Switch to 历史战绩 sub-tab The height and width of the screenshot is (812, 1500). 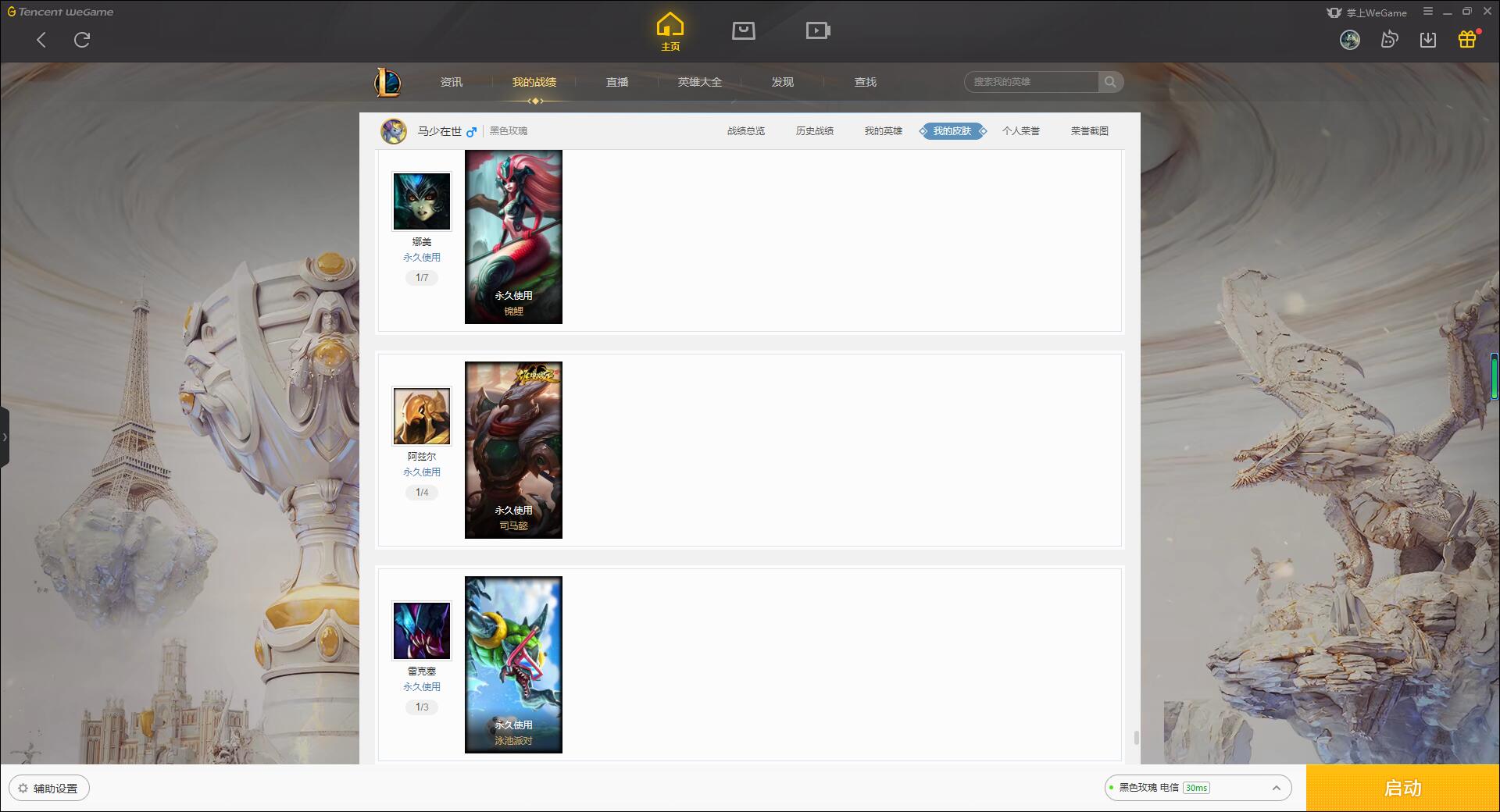click(815, 131)
